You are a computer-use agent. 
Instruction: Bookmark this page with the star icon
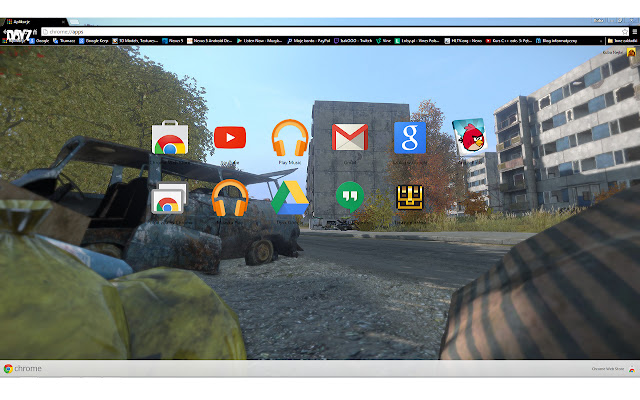click(x=624, y=31)
